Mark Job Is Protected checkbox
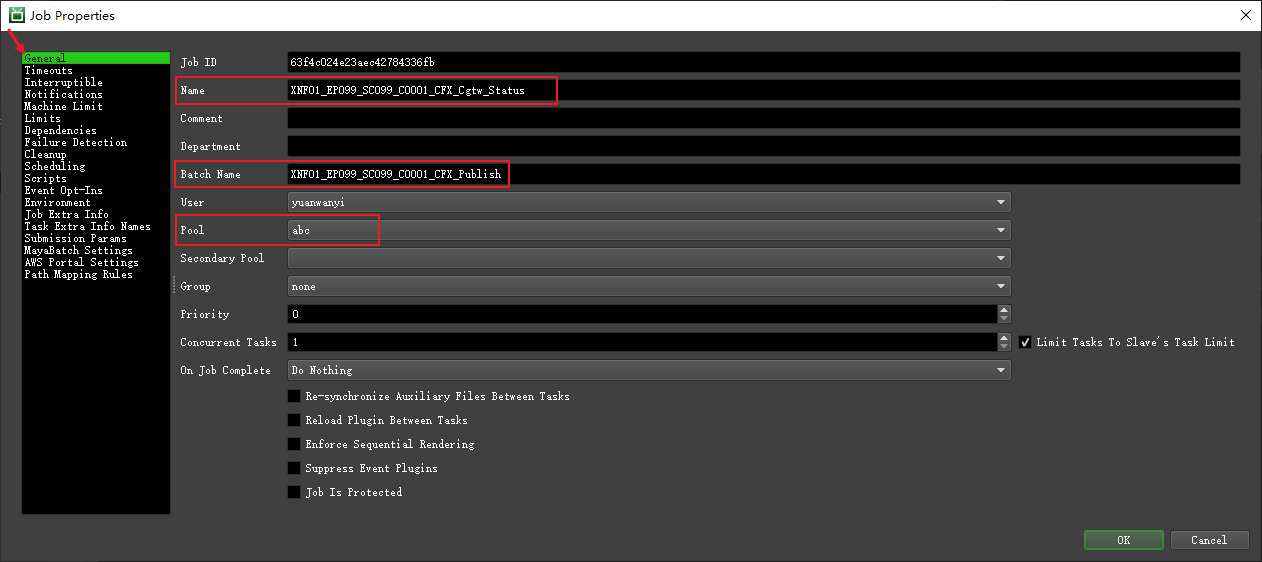The image size is (1262, 562). [294, 492]
